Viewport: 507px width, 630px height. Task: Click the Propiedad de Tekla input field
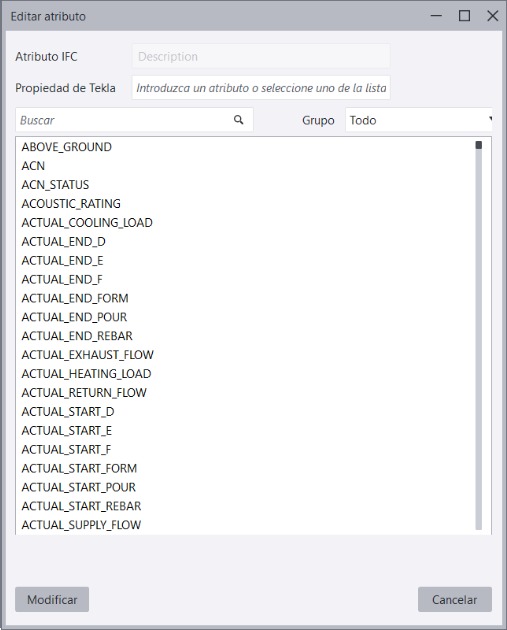coord(261,88)
